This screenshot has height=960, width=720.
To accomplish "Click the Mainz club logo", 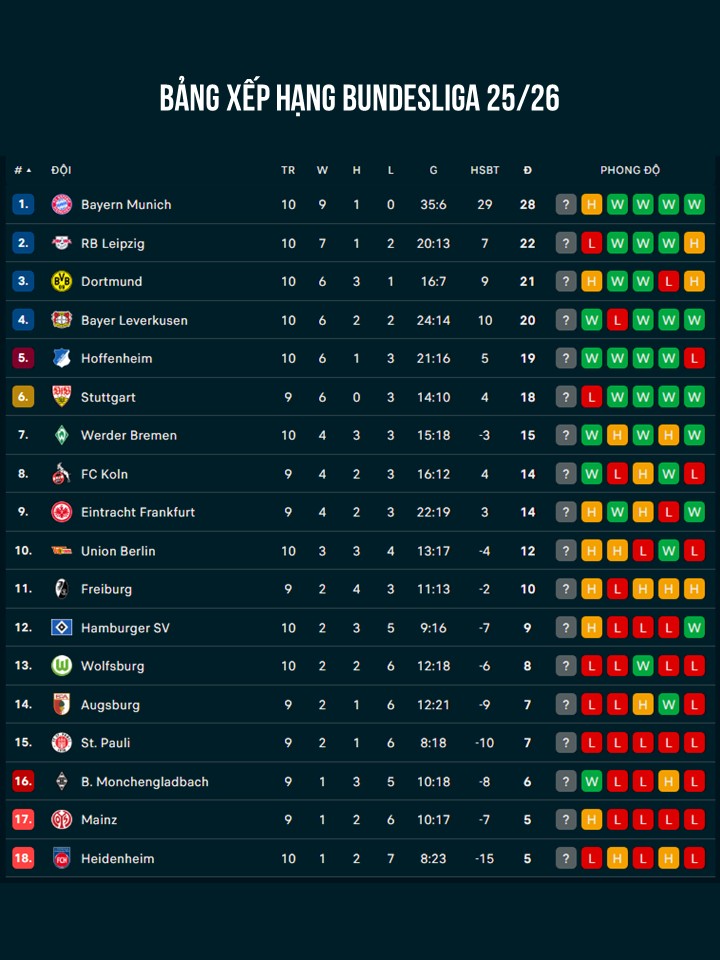I will 62,820.
